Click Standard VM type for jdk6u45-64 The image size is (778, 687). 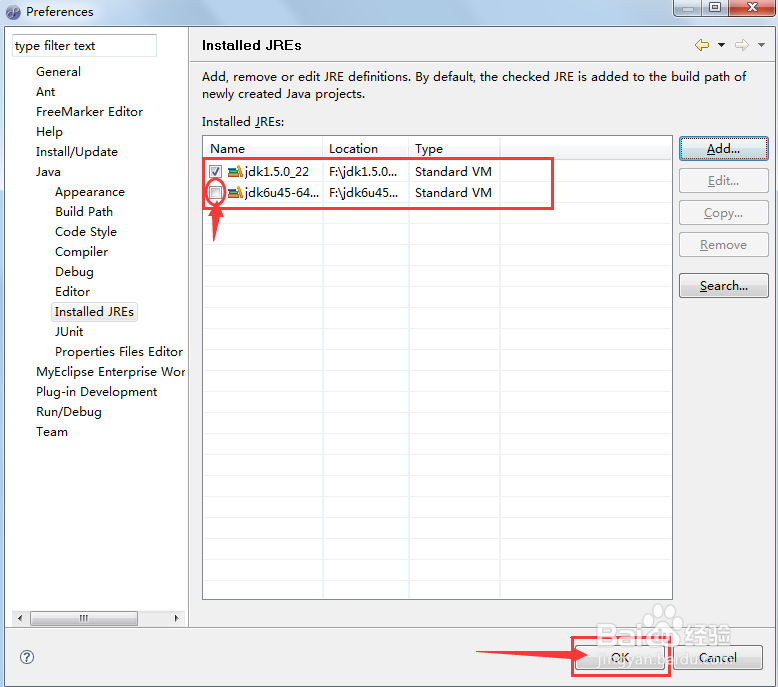(453, 192)
